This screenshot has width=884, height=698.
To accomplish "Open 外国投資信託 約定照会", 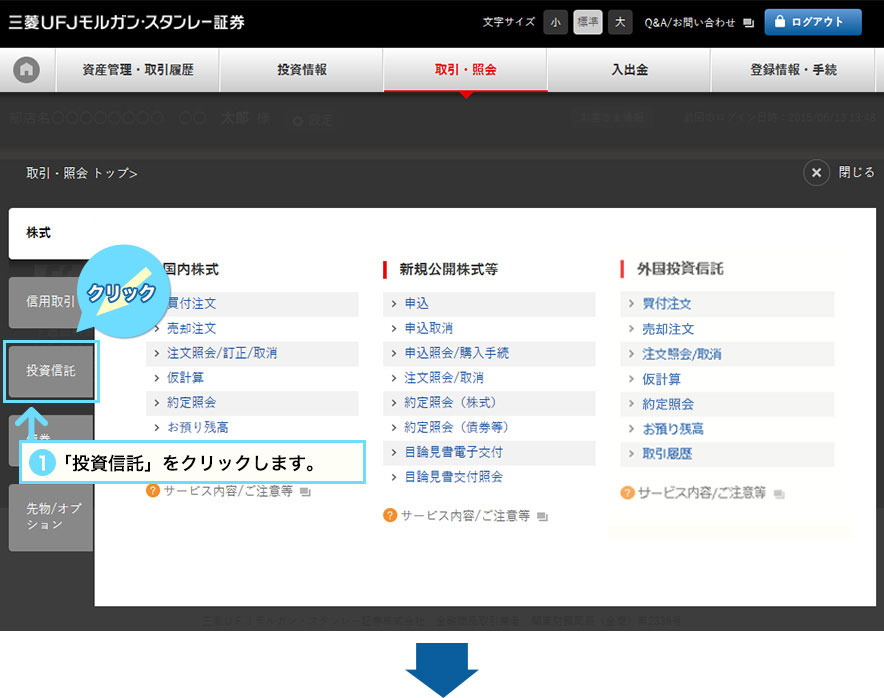I will [668, 404].
